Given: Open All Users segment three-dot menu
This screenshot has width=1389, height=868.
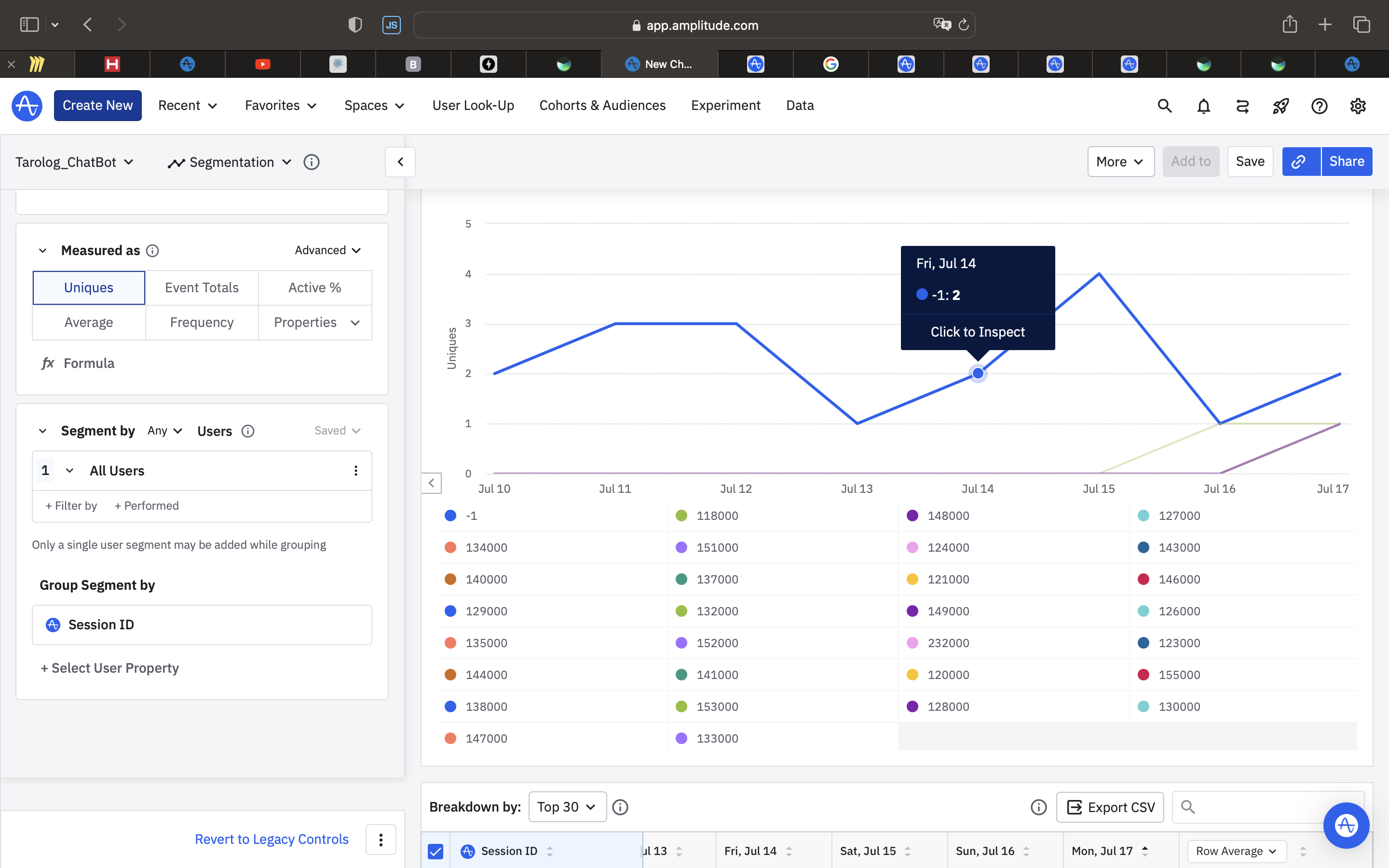Looking at the screenshot, I should tap(356, 471).
